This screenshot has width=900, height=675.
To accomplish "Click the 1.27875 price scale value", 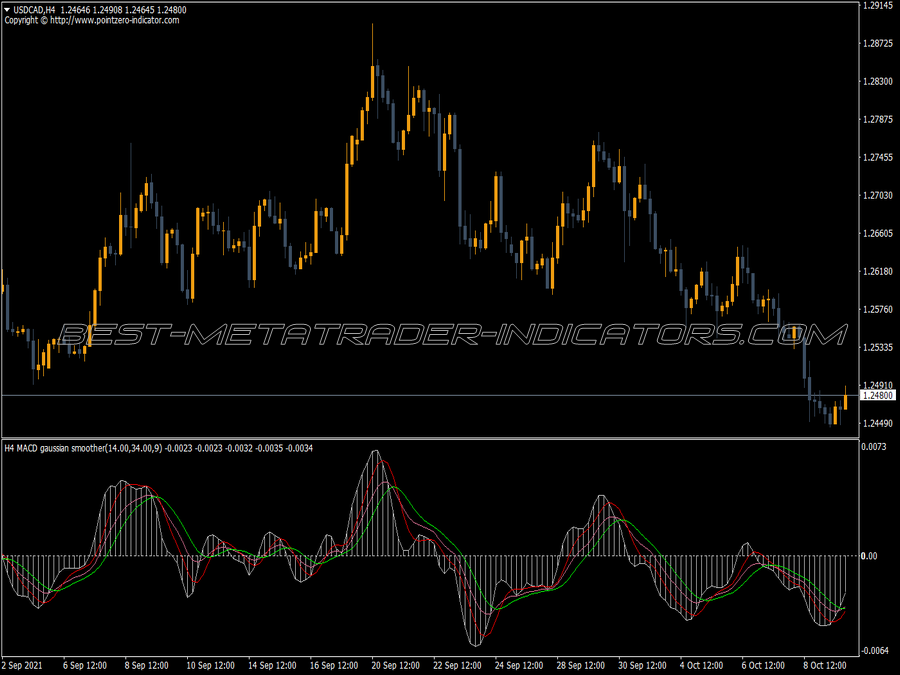I will (x=878, y=119).
